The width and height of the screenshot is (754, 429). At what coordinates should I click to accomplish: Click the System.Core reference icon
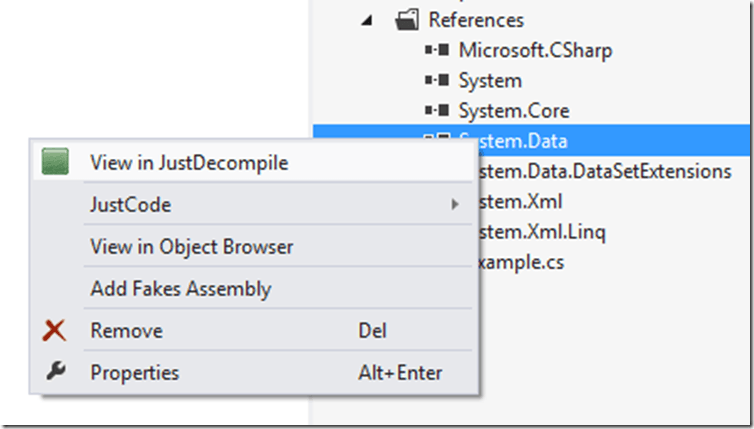click(437, 111)
